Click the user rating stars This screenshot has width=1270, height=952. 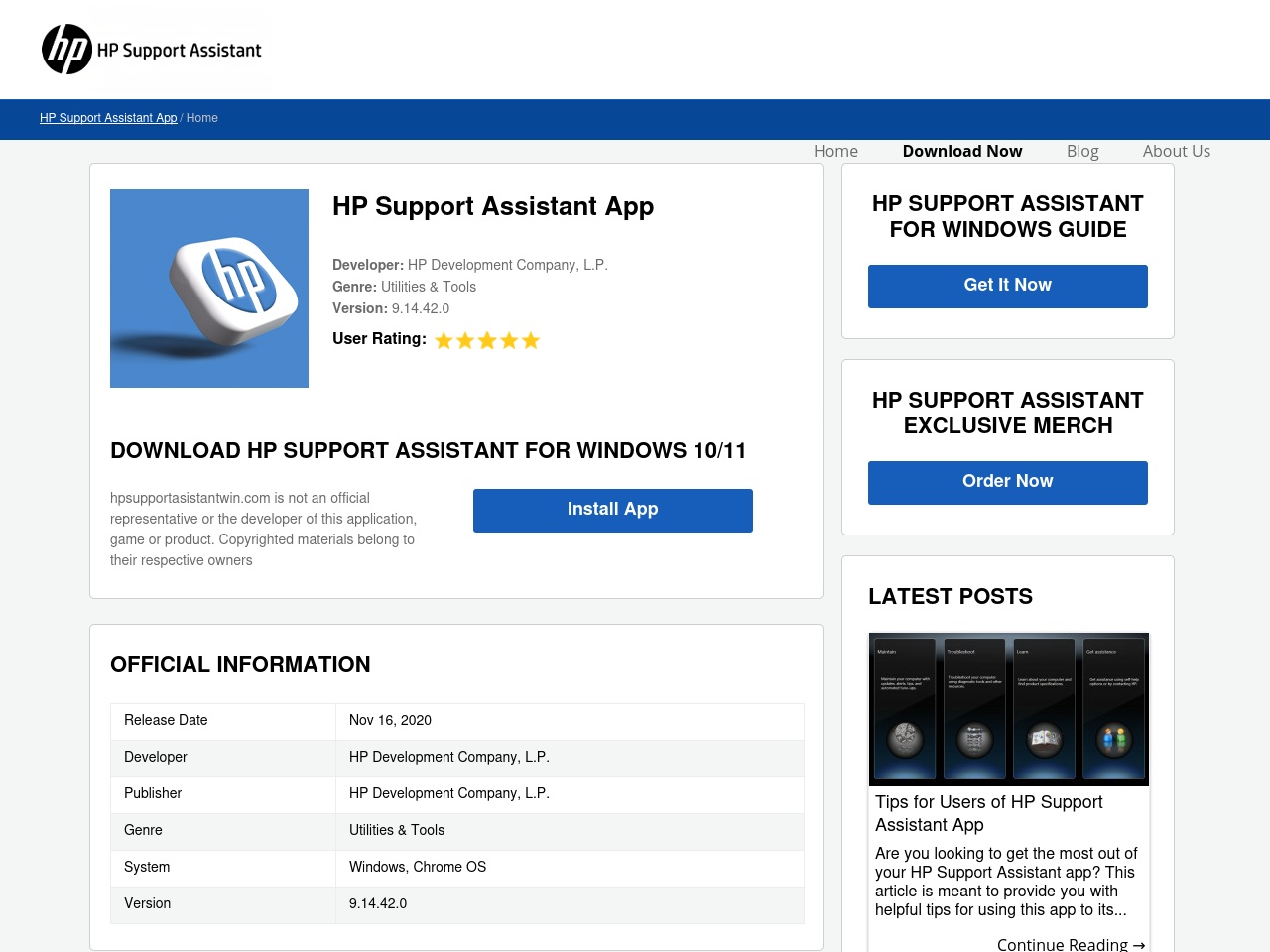(x=487, y=340)
